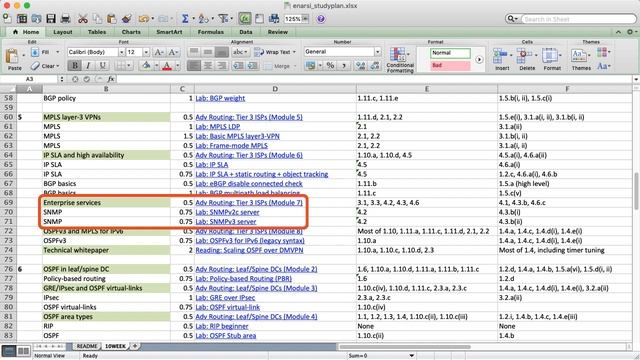
Task: Toggle Italic formatting button
Action: click(88, 65)
